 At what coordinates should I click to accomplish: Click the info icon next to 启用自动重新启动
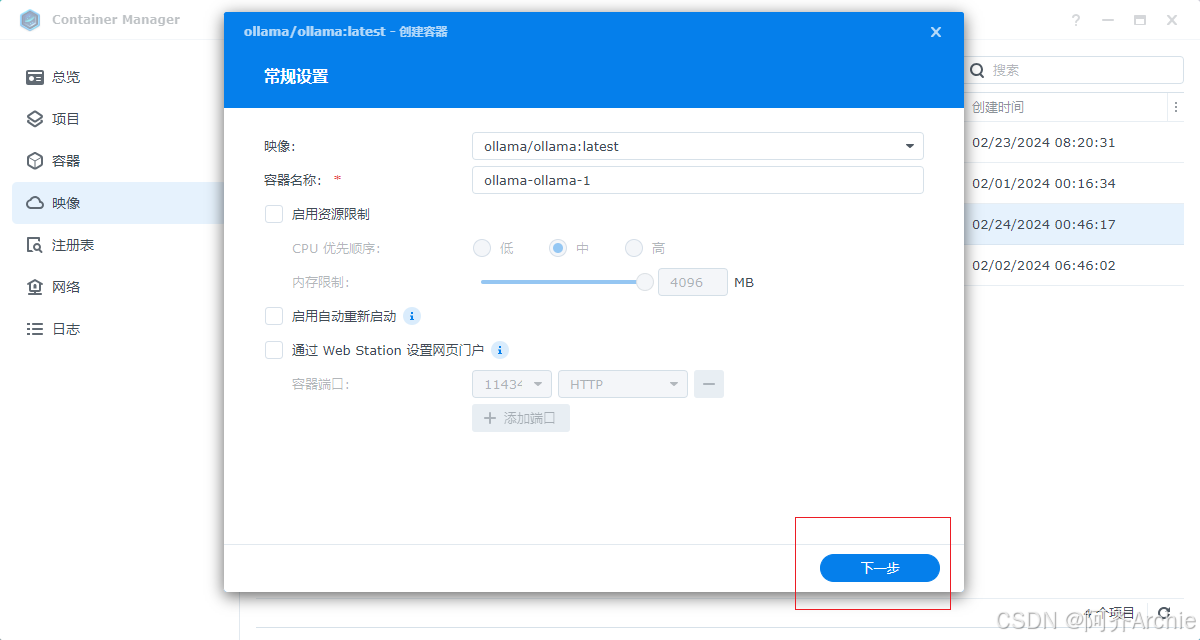click(x=411, y=315)
